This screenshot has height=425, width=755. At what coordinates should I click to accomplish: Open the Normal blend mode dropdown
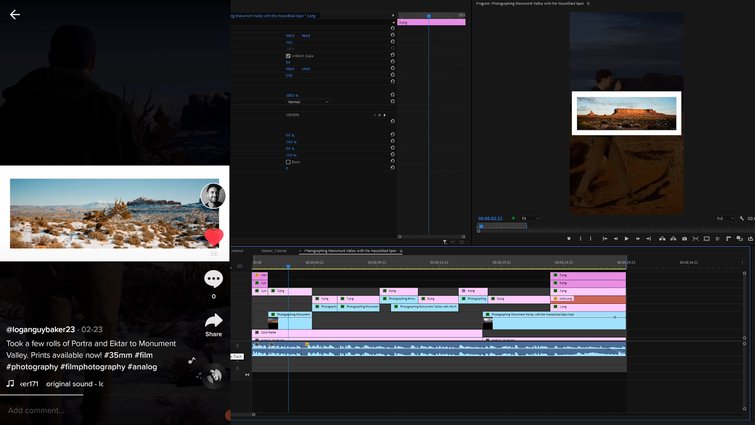(308, 102)
